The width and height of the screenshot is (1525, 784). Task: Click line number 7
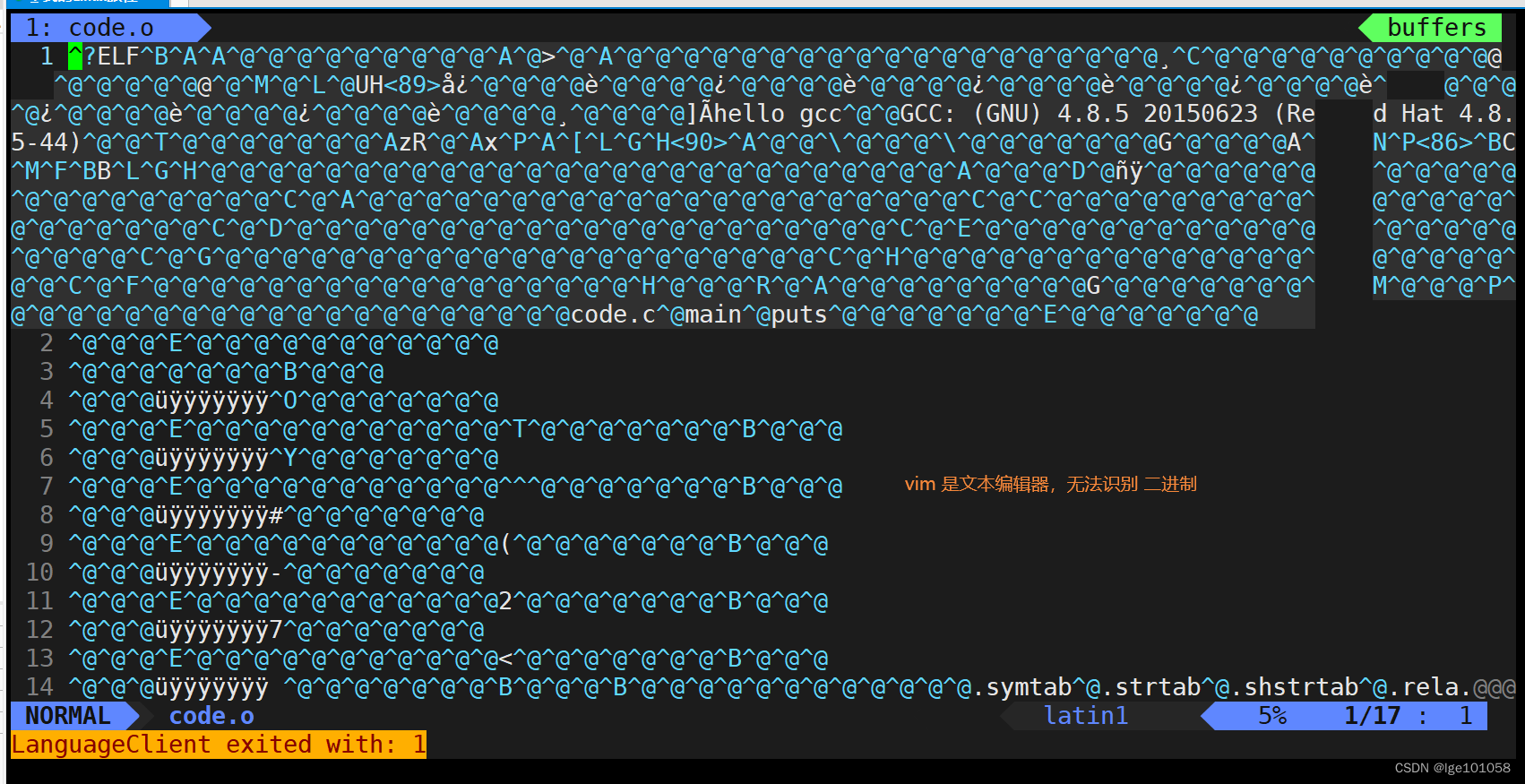pos(47,487)
